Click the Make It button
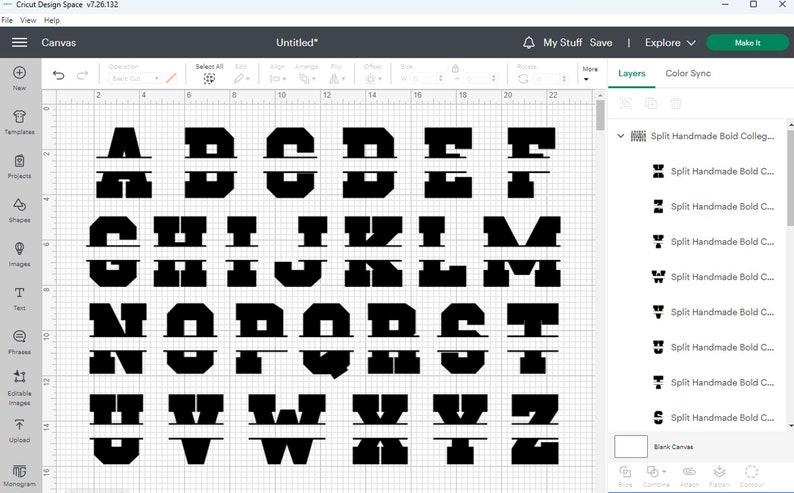 pyautogui.click(x=747, y=43)
